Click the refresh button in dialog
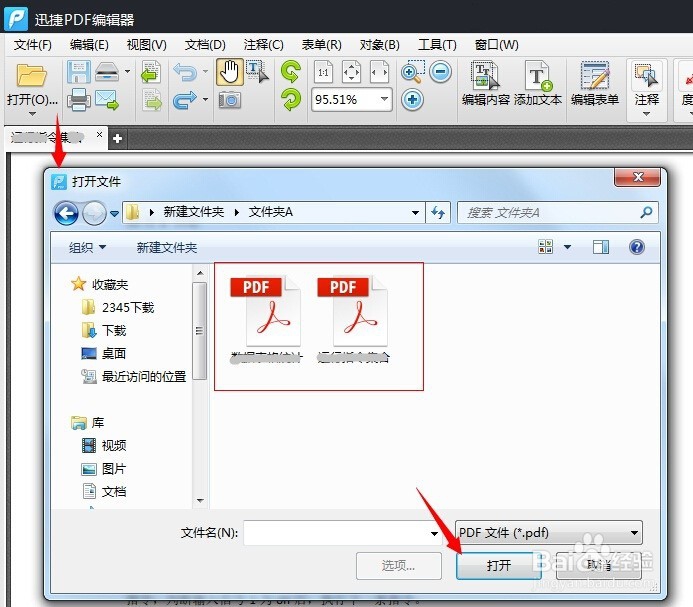This screenshot has height=607, width=693. tap(438, 213)
